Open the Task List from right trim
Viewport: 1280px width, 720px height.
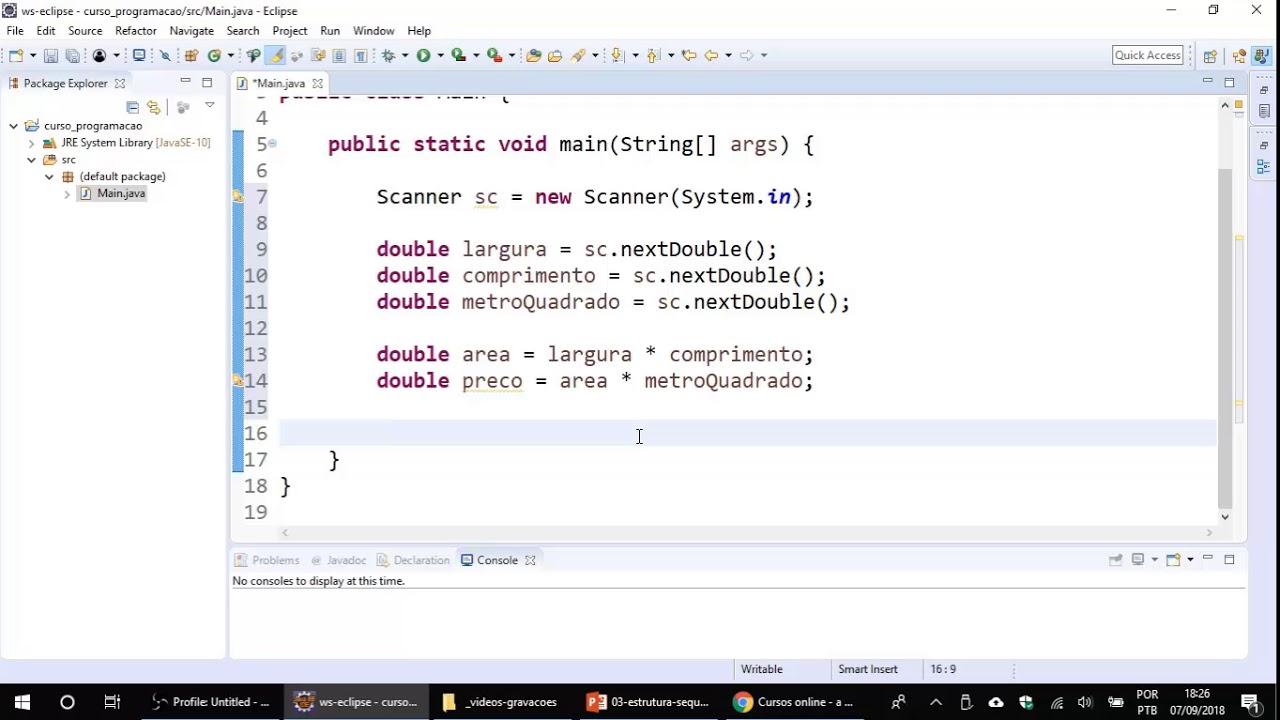click(1264, 111)
